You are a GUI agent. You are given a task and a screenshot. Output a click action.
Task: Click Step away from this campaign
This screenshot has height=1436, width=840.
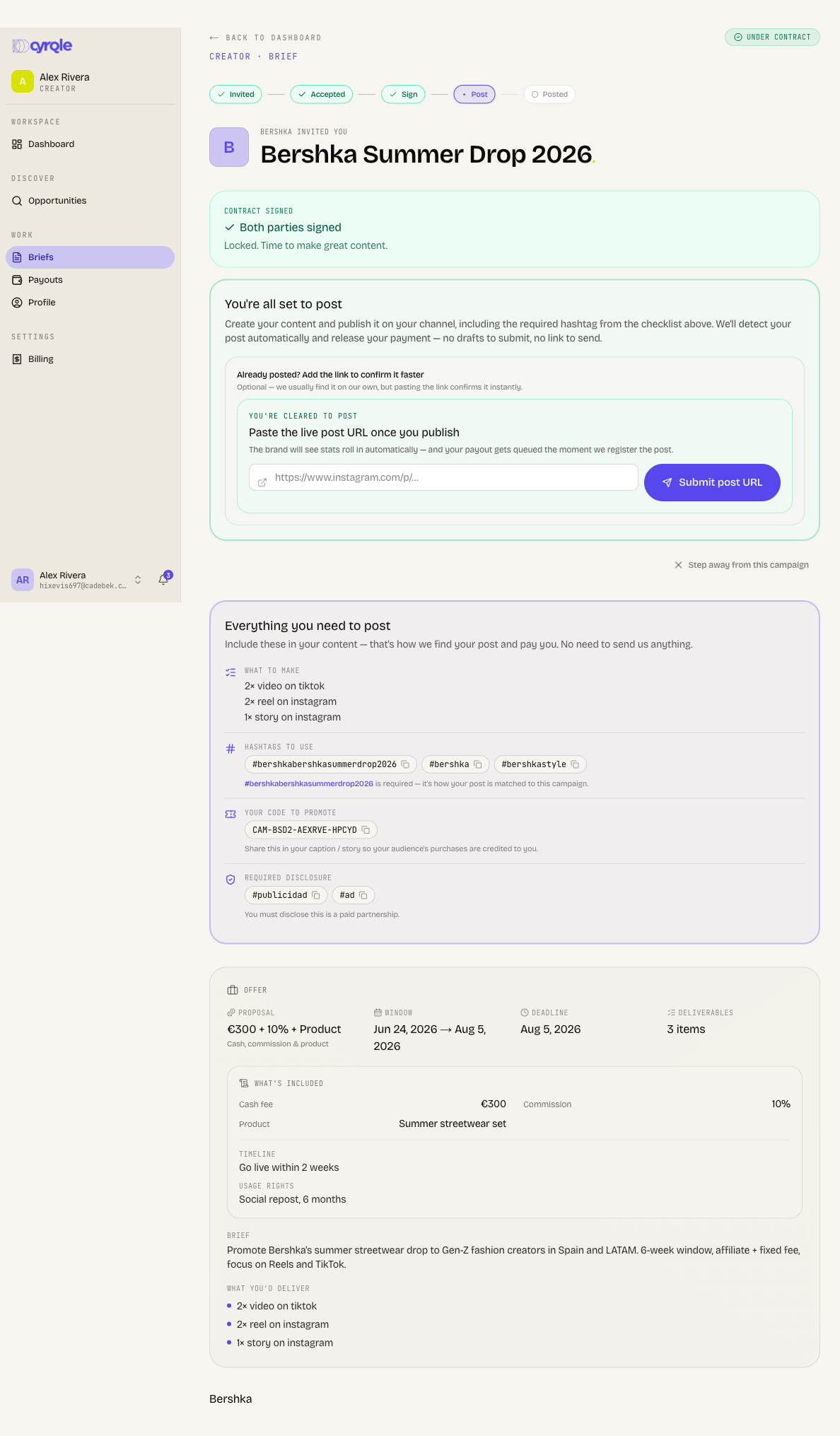click(741, 565)
